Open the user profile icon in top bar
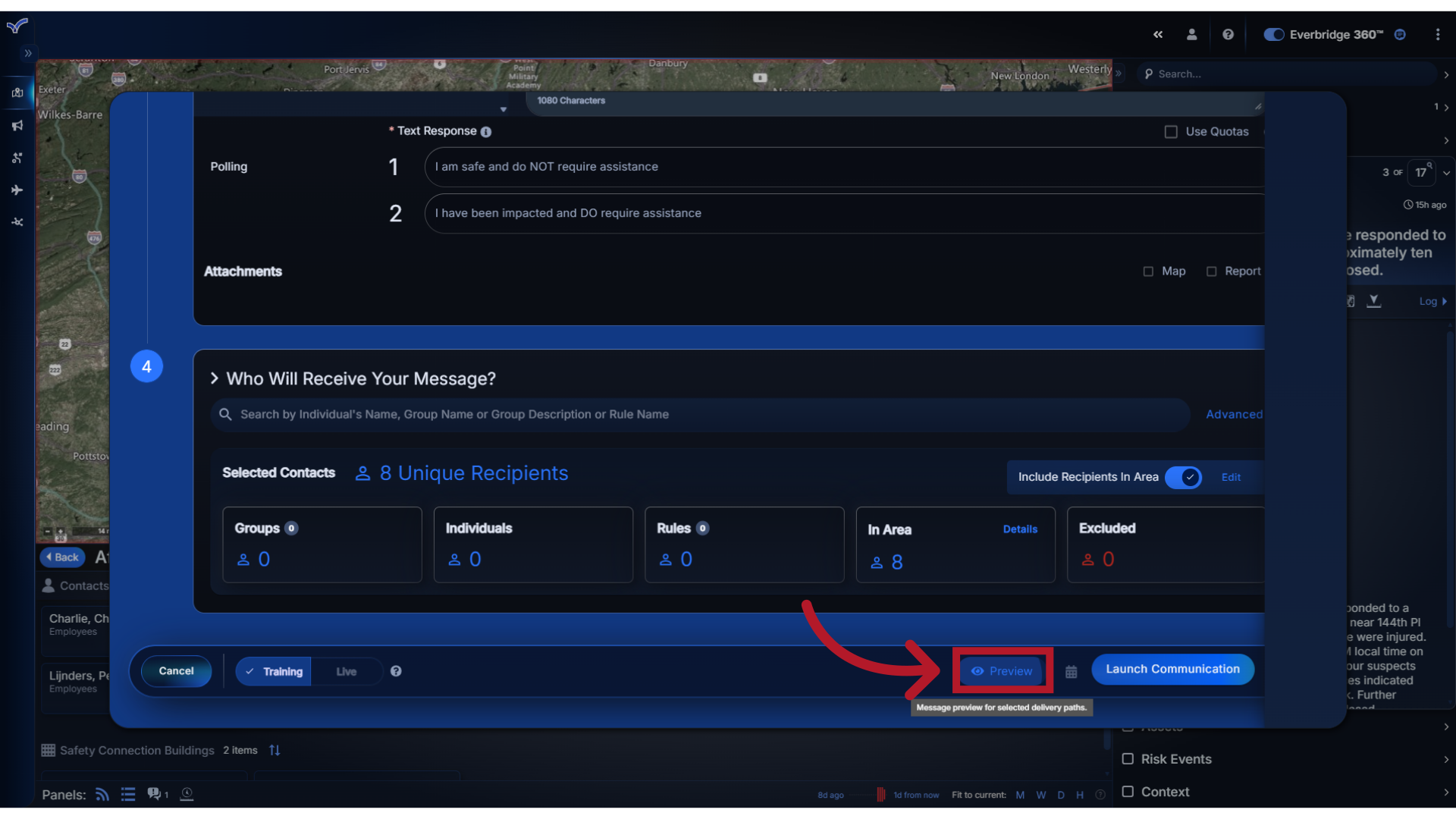The height and width of the screenshot is (819, 1456). (1191, 34)
